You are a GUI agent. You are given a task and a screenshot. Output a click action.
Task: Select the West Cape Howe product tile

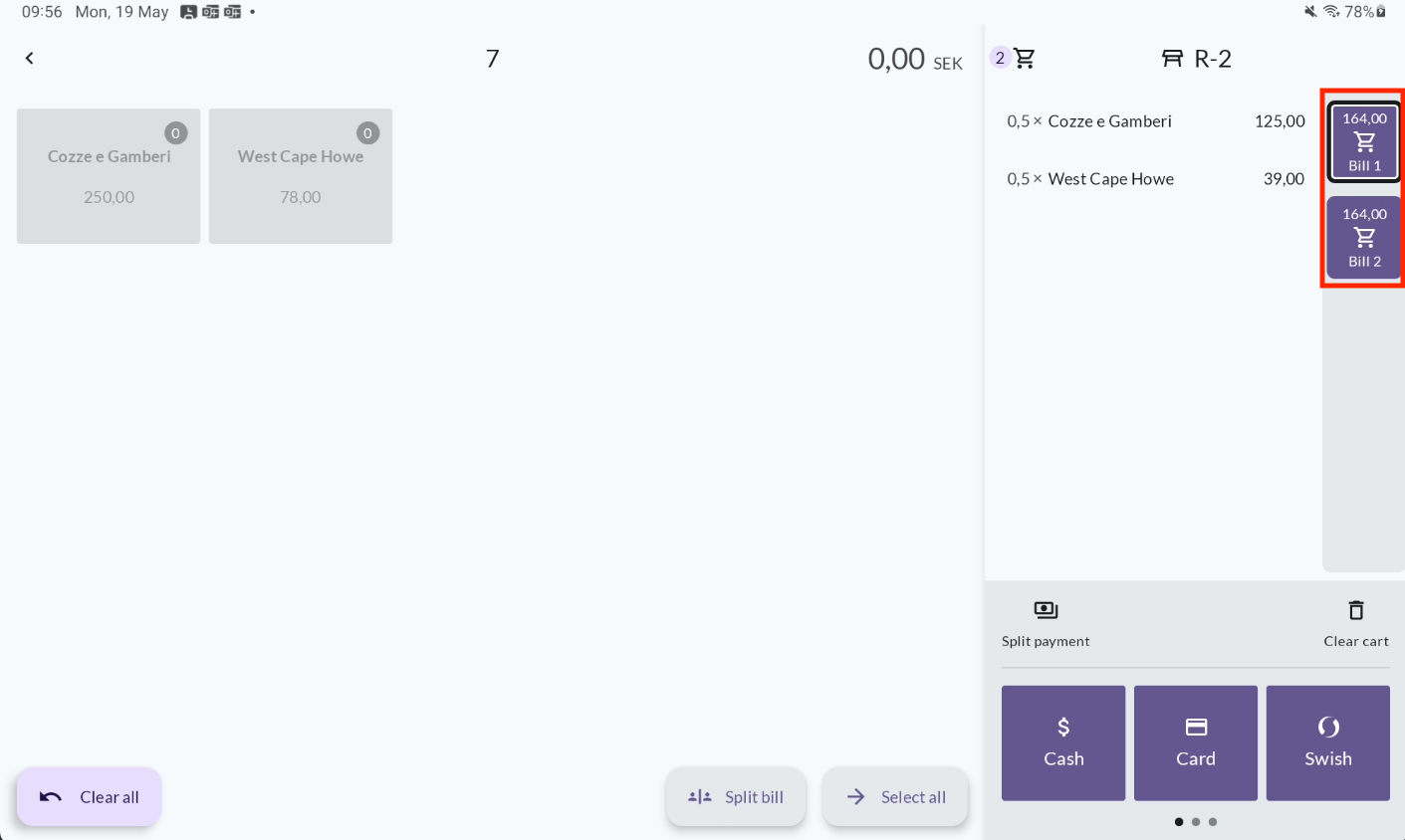point(301,176)
